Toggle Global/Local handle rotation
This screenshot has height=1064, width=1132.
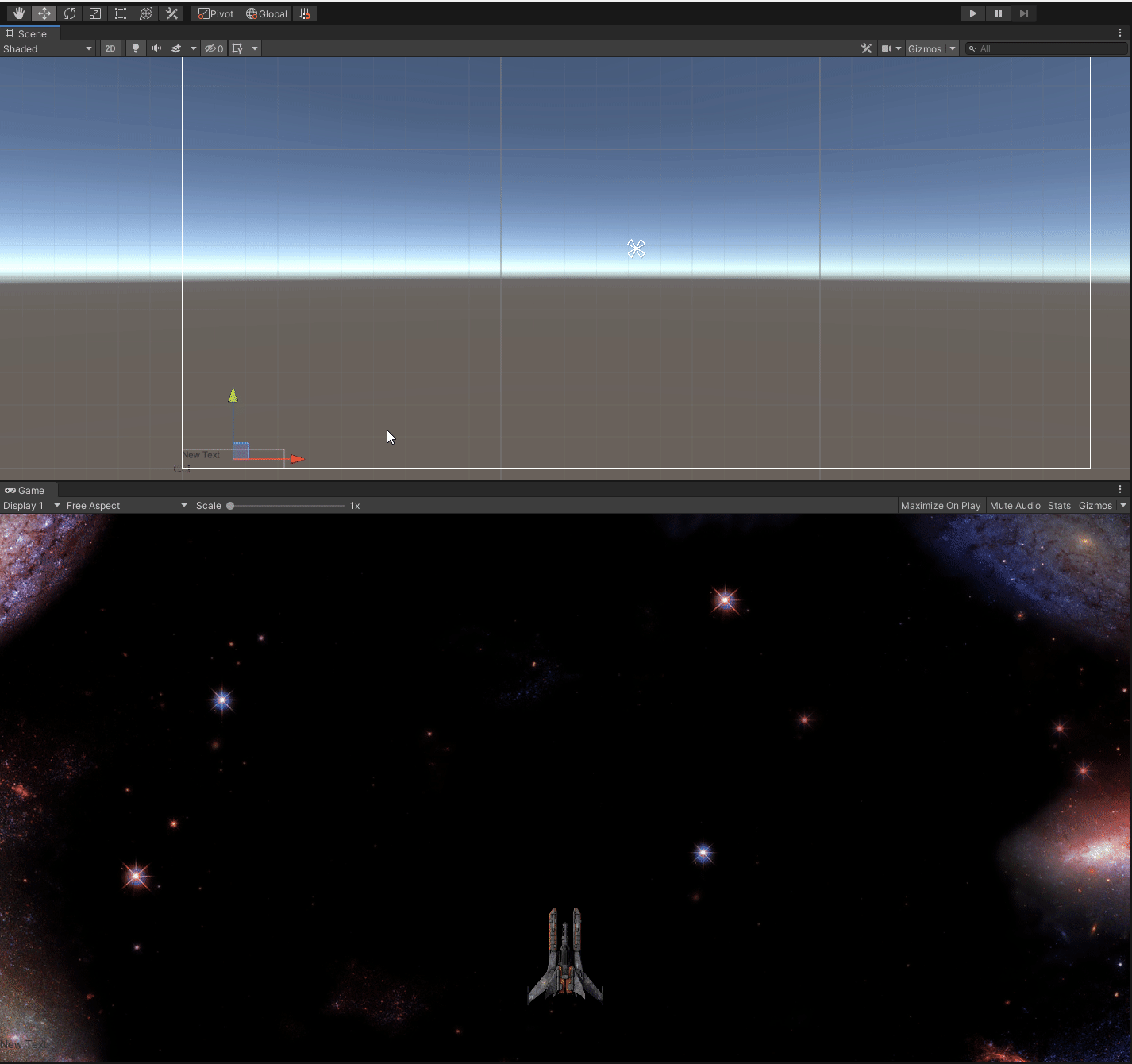coord(267,13)
